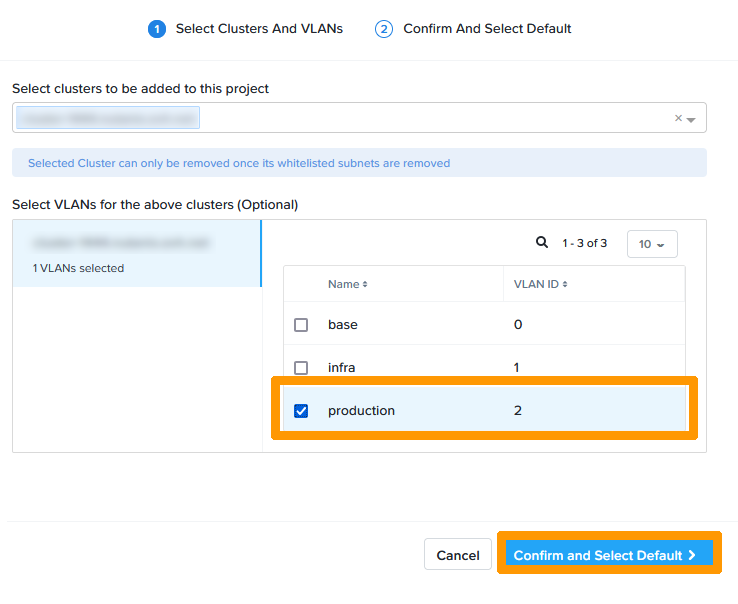Open the page size dropdown showing 10
The height and width of the screenshot is (604, 738).
tap(651, 244)
